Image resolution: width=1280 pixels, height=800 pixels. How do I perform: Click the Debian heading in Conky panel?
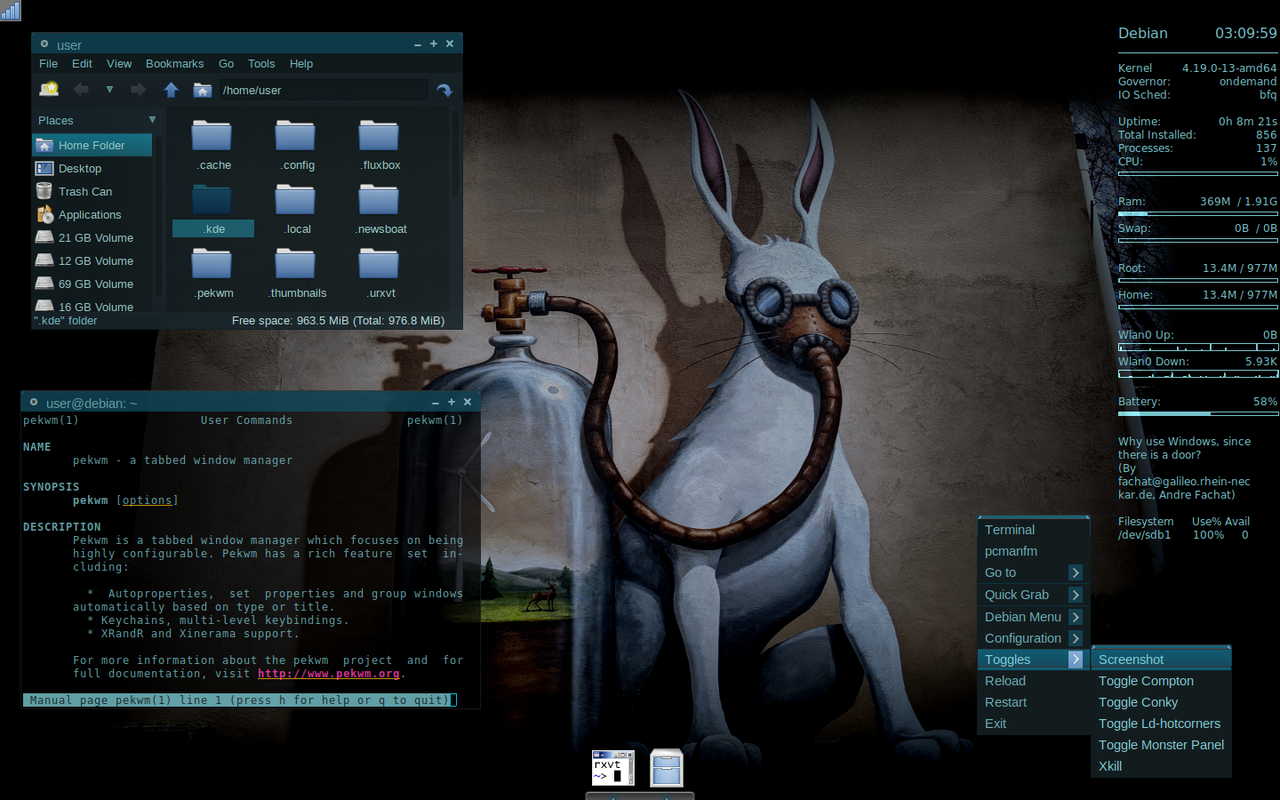coord(1143,33)
